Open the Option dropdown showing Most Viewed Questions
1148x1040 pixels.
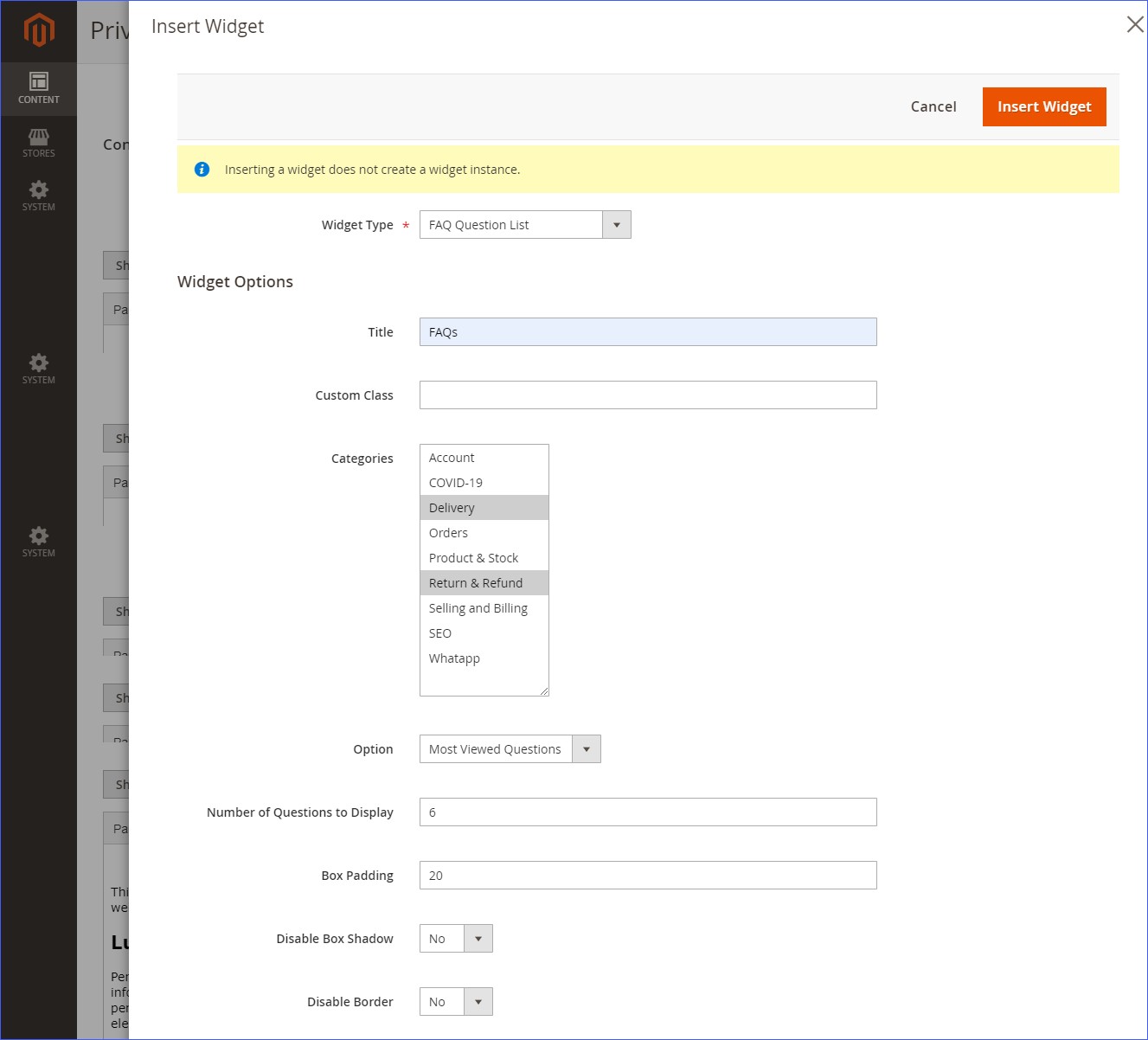pos(587,748)
